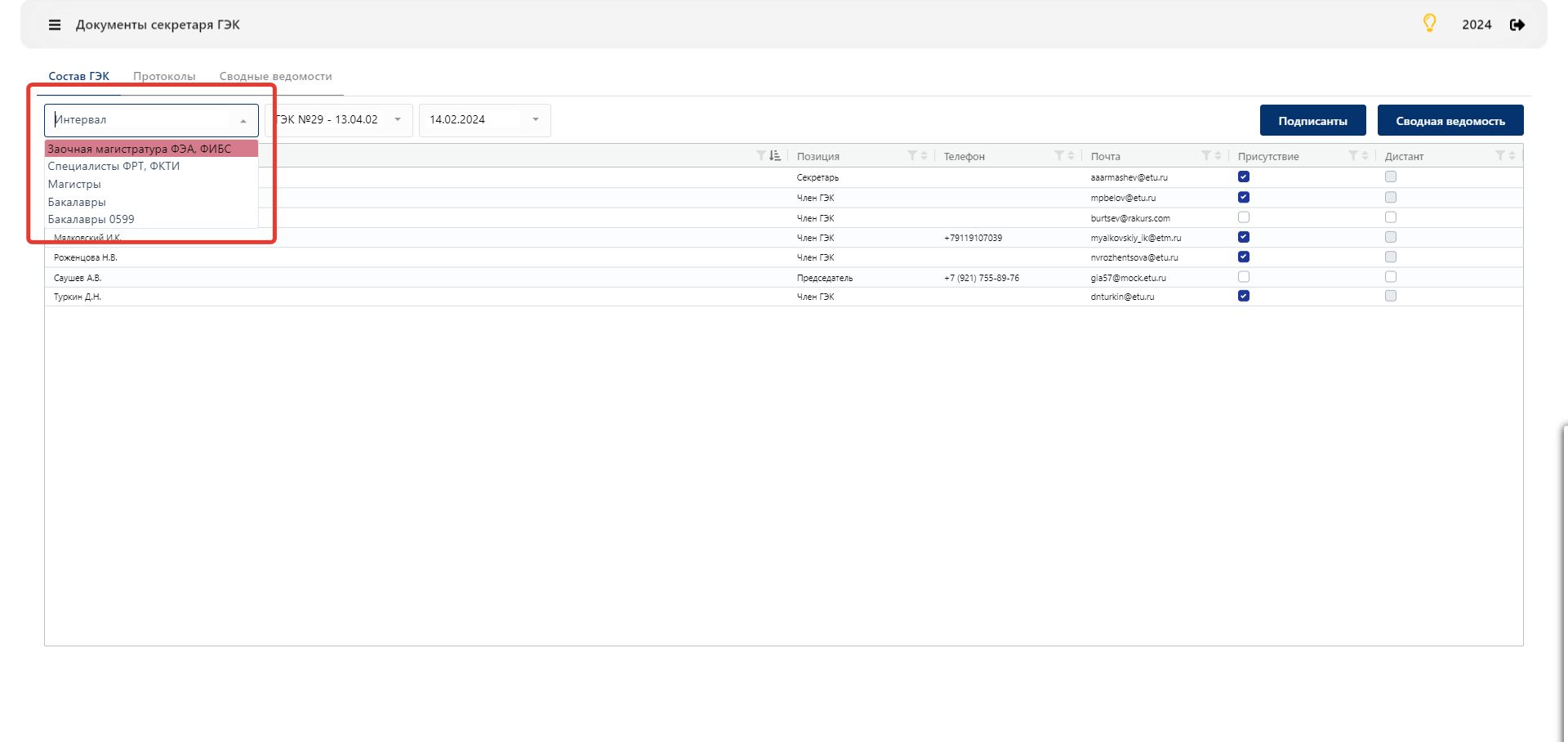Check Присутствие for burtsev@rakurs.com

pyautogui.click(x=1244, y=217)
